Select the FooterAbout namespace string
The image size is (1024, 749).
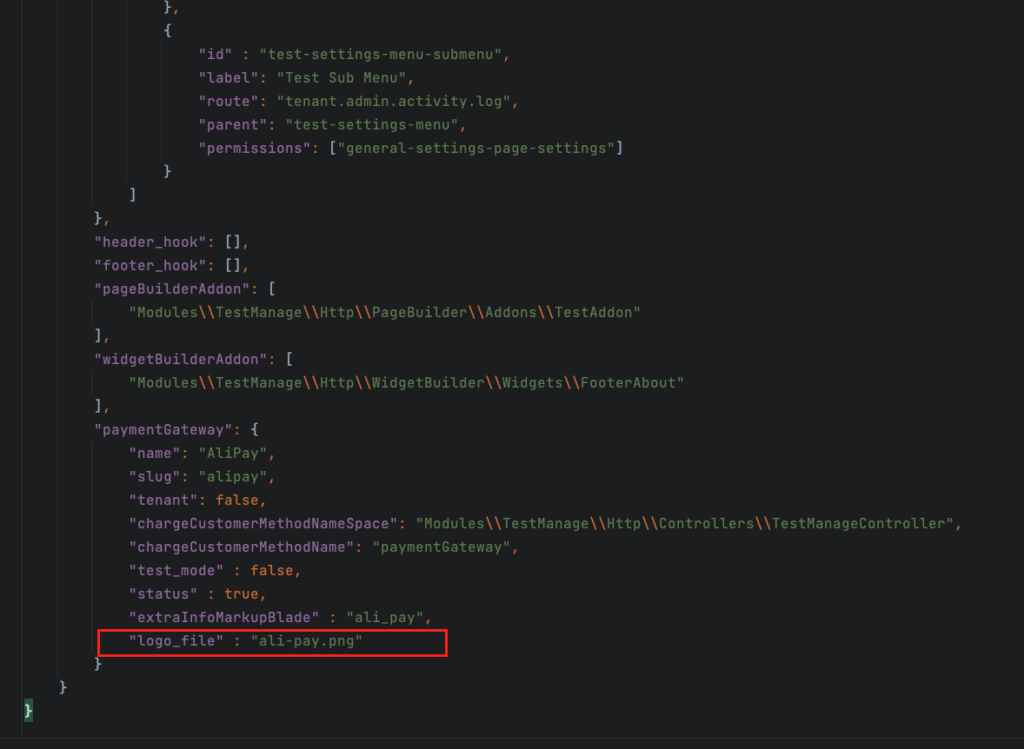[406, 383]
